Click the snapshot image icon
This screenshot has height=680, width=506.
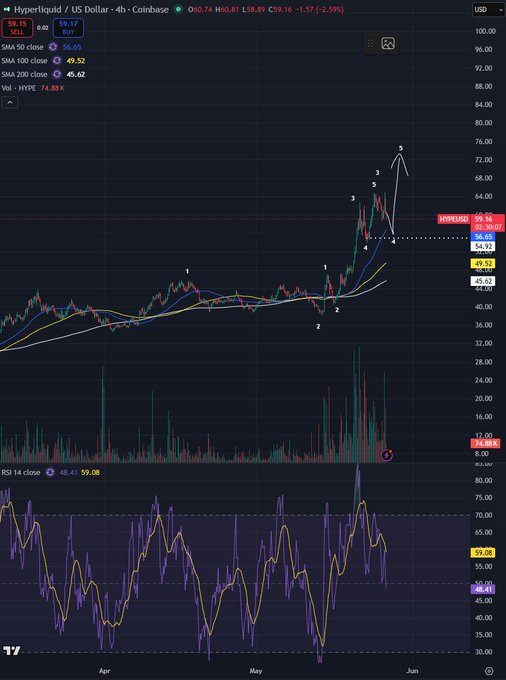[388, 43]
